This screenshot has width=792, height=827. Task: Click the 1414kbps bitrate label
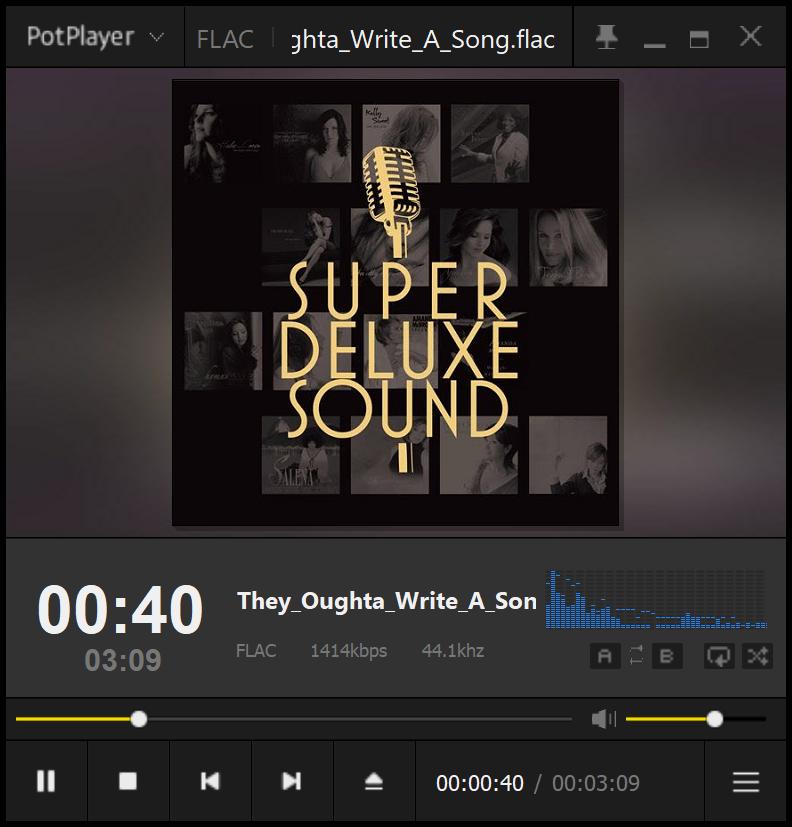(349, 651)
